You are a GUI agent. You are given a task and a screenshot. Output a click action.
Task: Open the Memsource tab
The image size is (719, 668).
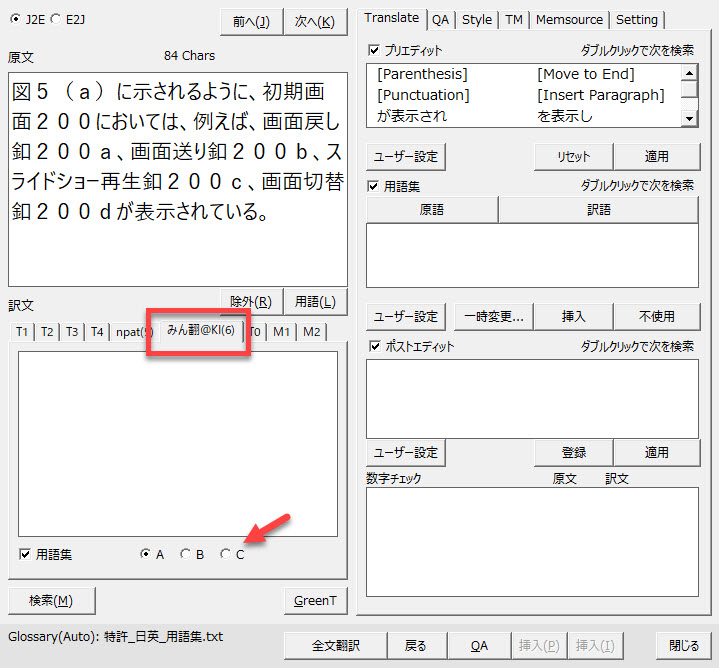pyautogui.click(x=569, y=19)
